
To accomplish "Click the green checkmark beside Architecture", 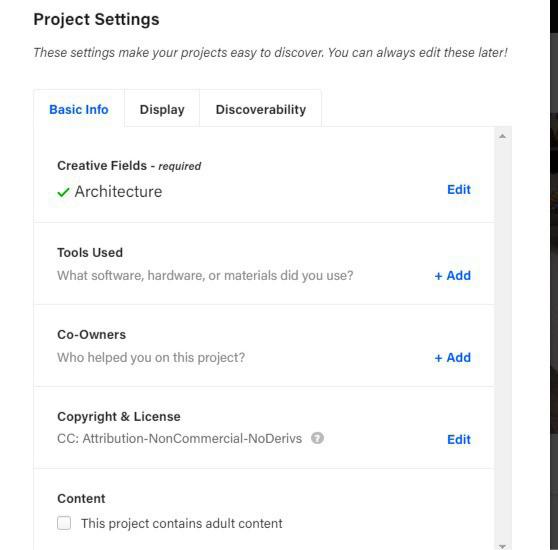I will point(63,192).
